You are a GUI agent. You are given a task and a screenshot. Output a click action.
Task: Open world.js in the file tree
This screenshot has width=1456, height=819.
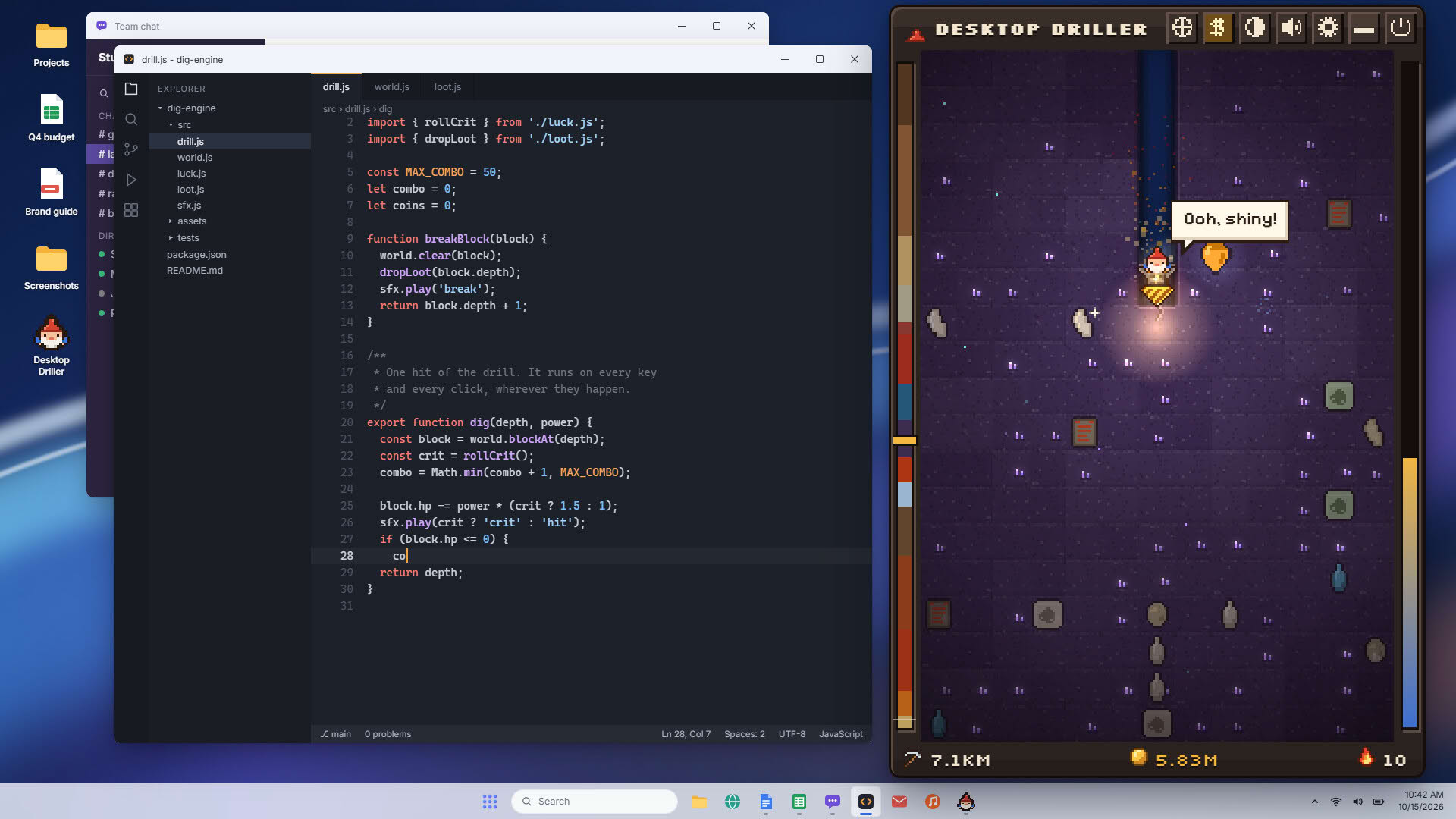(x=230, y=158)
